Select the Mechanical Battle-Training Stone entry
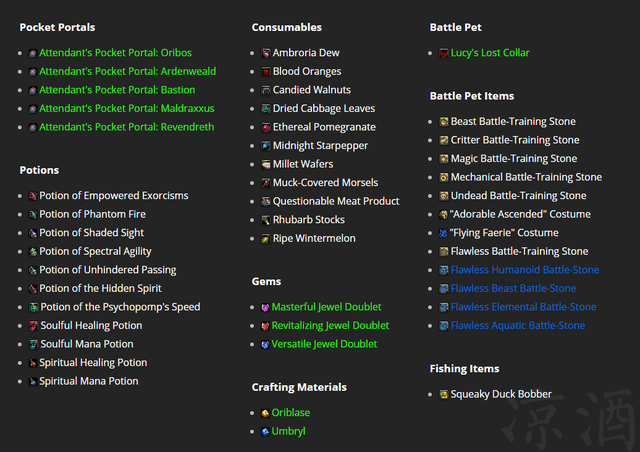The image size is (640, 452). pyautogui.click(x=526, y=178)
